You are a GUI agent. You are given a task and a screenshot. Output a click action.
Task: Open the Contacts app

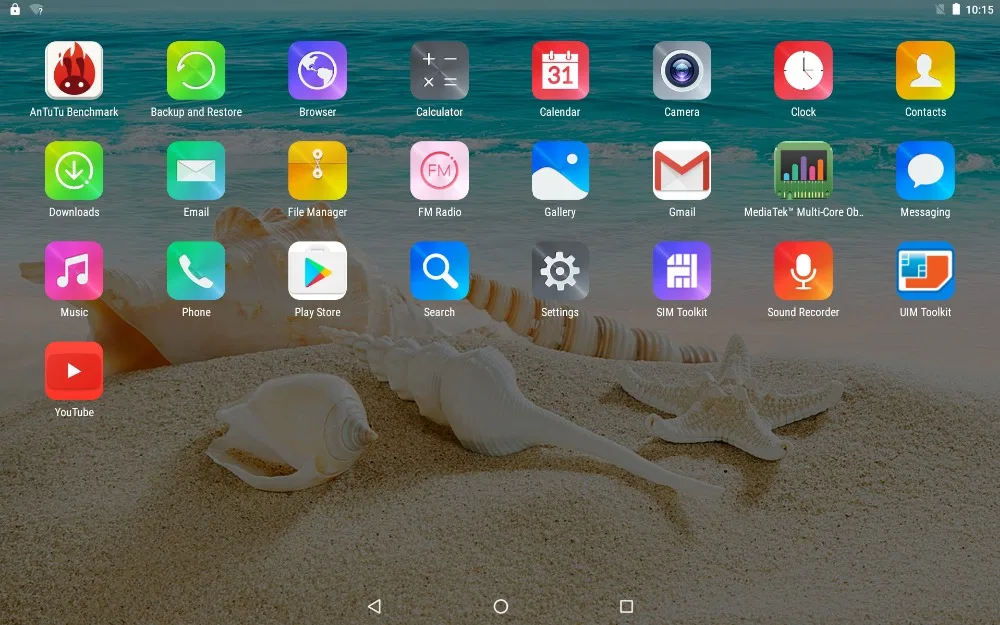pyautogui.click(x=925, y=71)
